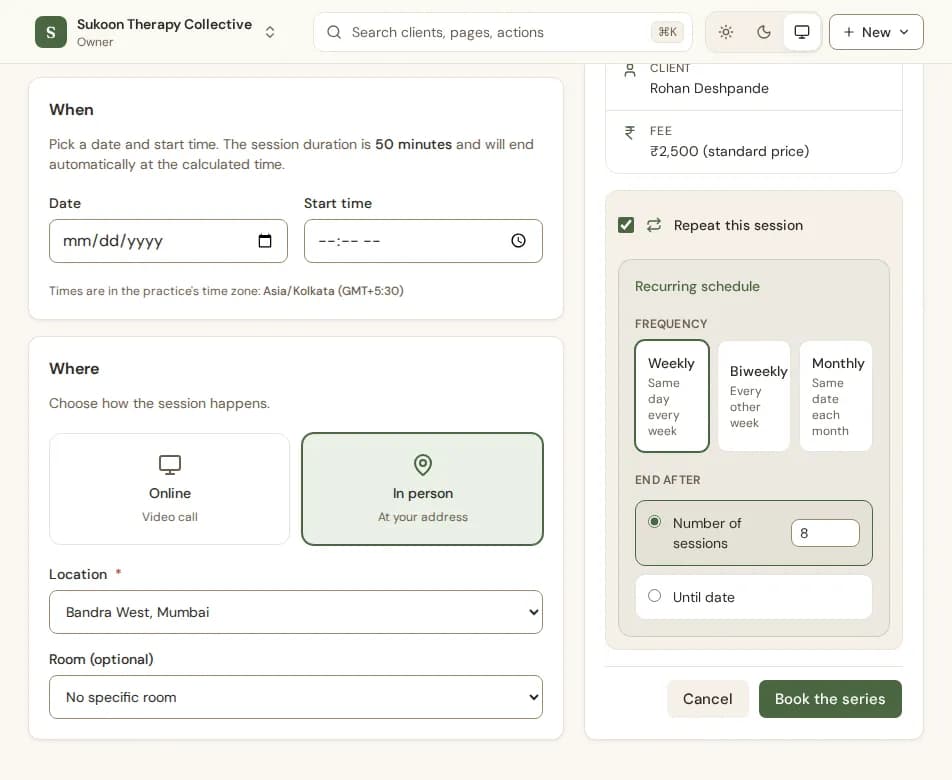Open the Room No specific room dropdown
The height and width of the screenshot is (780, 952).
point(296,697)
